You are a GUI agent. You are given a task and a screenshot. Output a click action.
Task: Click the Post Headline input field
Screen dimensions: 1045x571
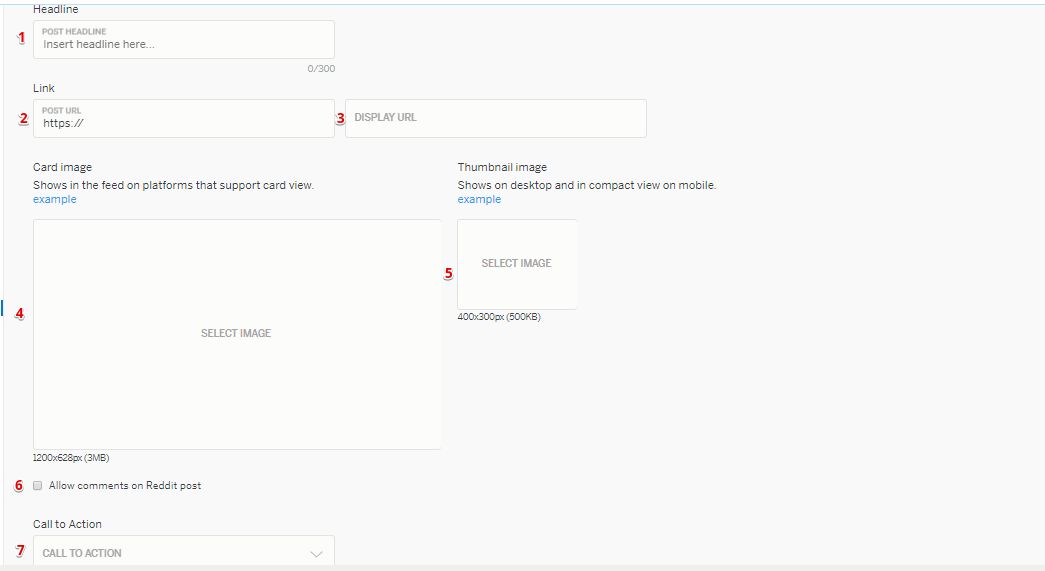(x=184, y=44)
